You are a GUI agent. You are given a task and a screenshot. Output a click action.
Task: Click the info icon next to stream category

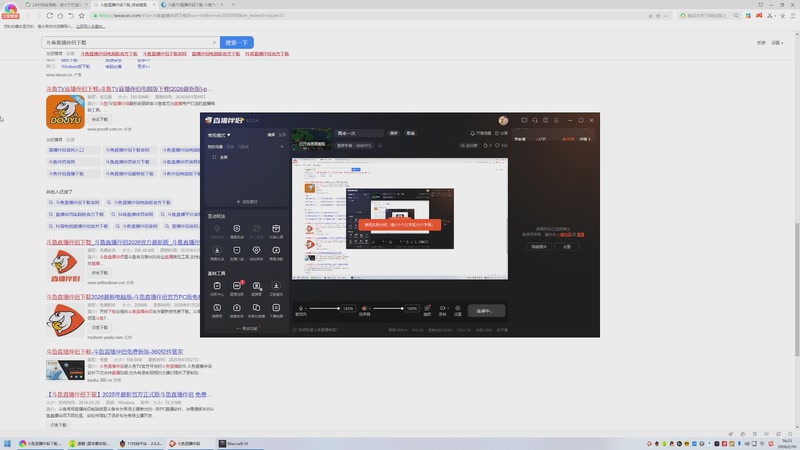(x=380, y=145)
